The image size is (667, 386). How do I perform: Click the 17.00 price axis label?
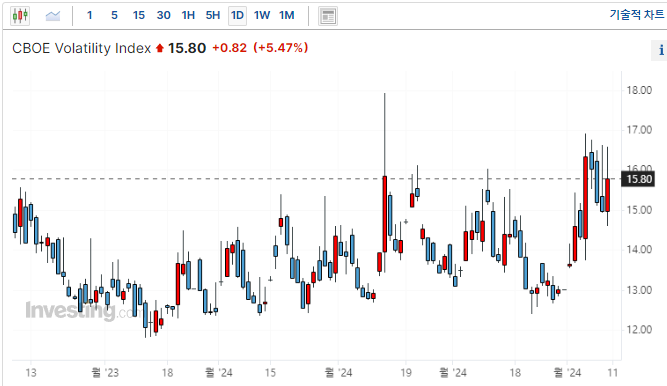click(x=639, y=130)
